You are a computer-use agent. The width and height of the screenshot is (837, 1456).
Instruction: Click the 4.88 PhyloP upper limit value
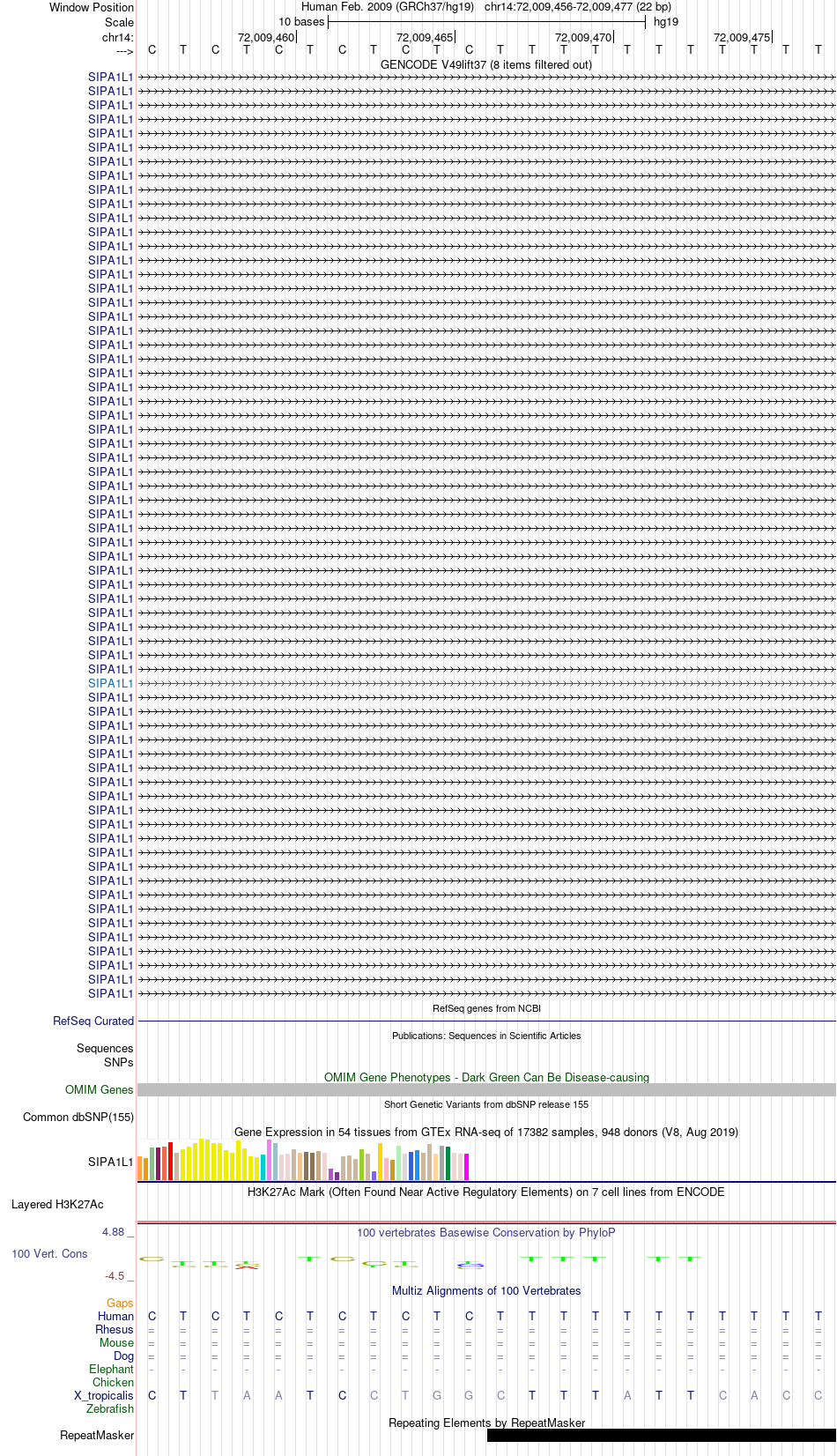113,1231
